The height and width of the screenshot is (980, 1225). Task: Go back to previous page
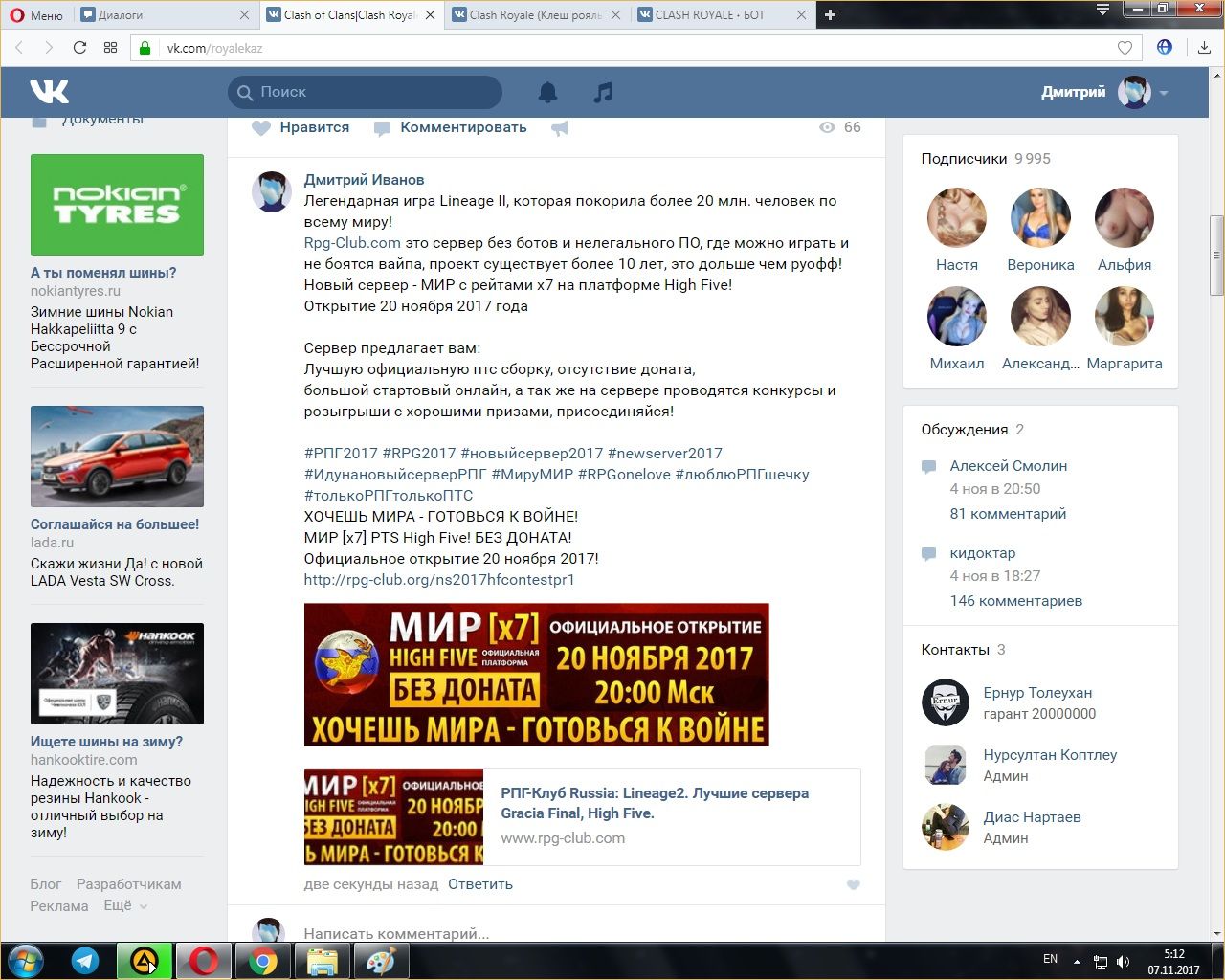19,48
